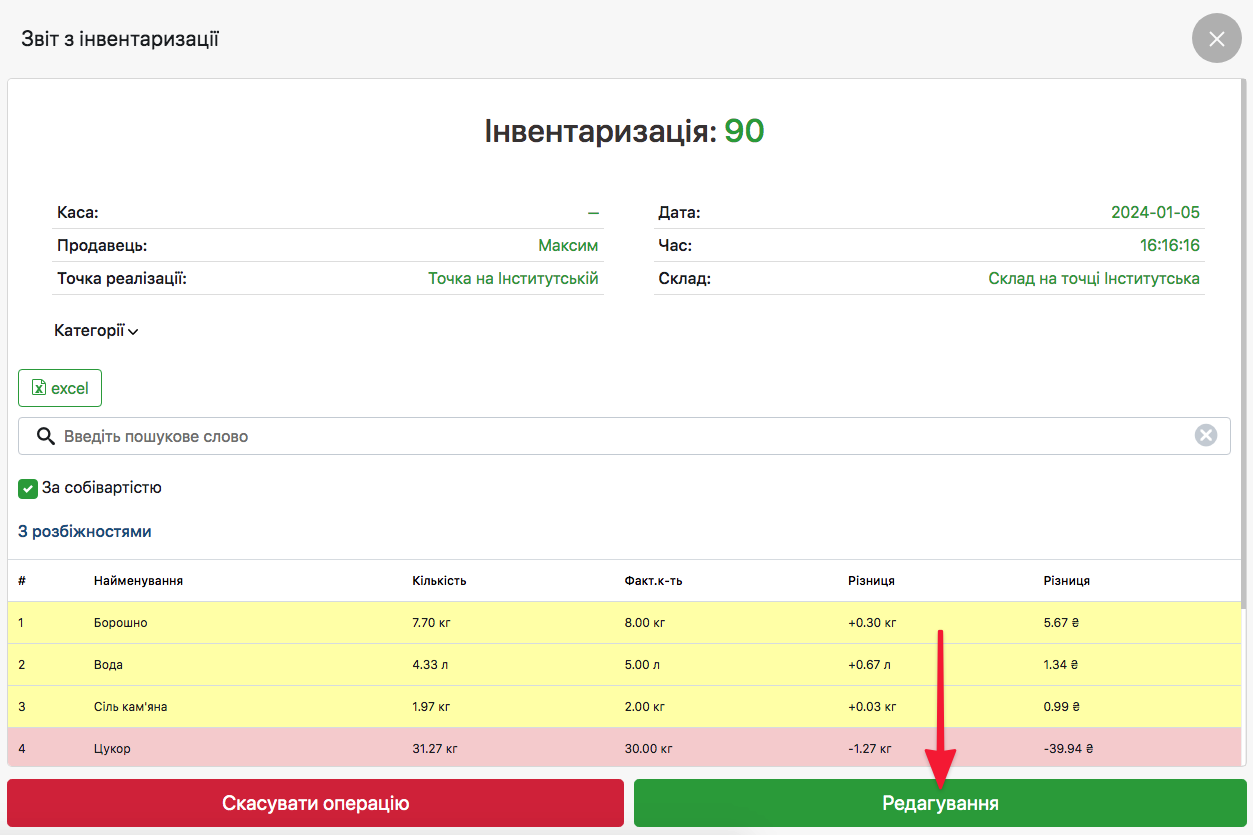Open 'Склад на точці Інститутська' warehouse link
1253x835 pixels.
click(x=1093, y=278)
